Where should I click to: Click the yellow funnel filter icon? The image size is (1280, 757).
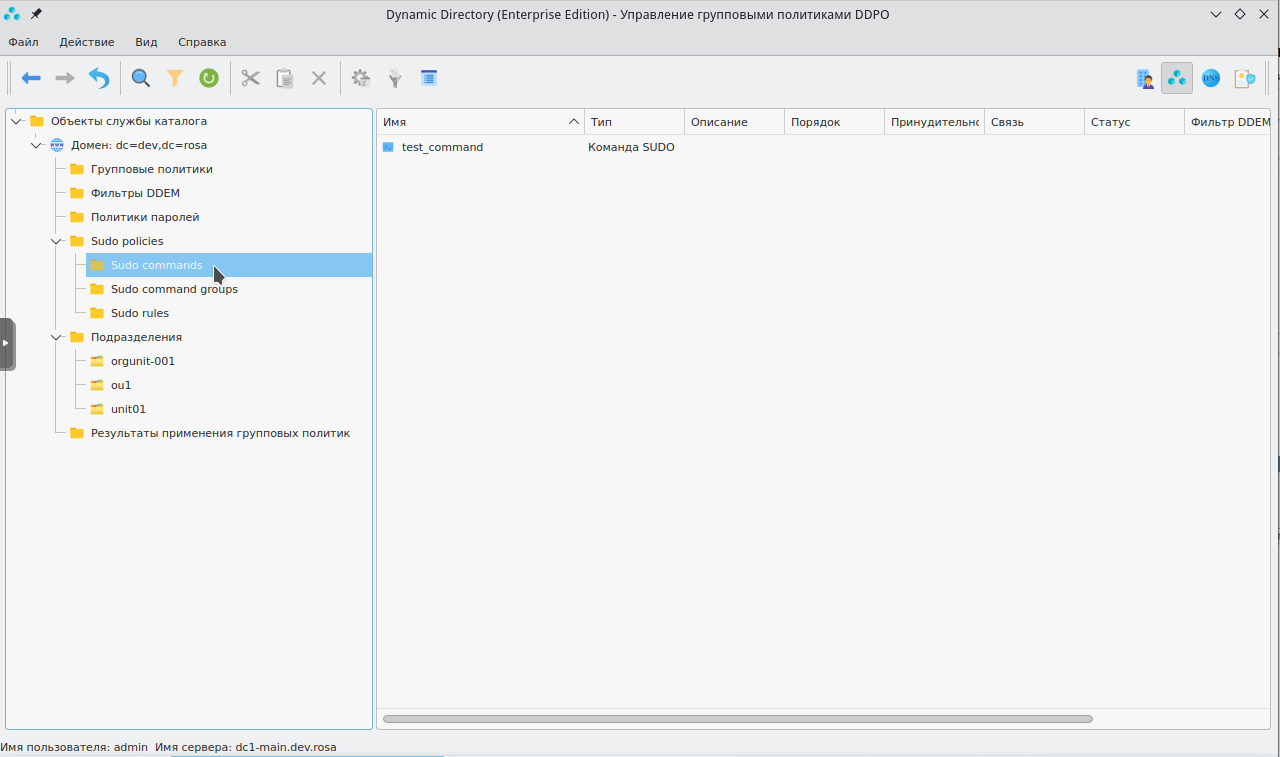(175, 78)
